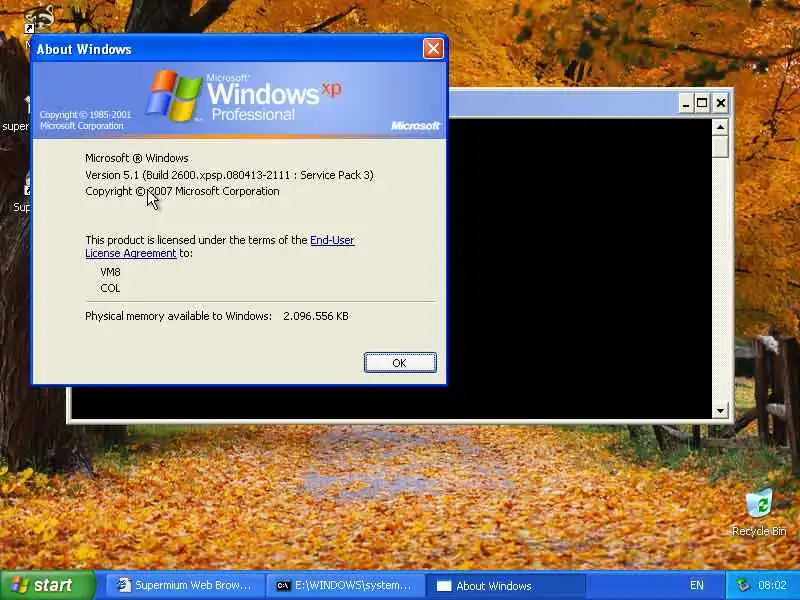Click the 08:02 taskbar clock

[772, 585]
